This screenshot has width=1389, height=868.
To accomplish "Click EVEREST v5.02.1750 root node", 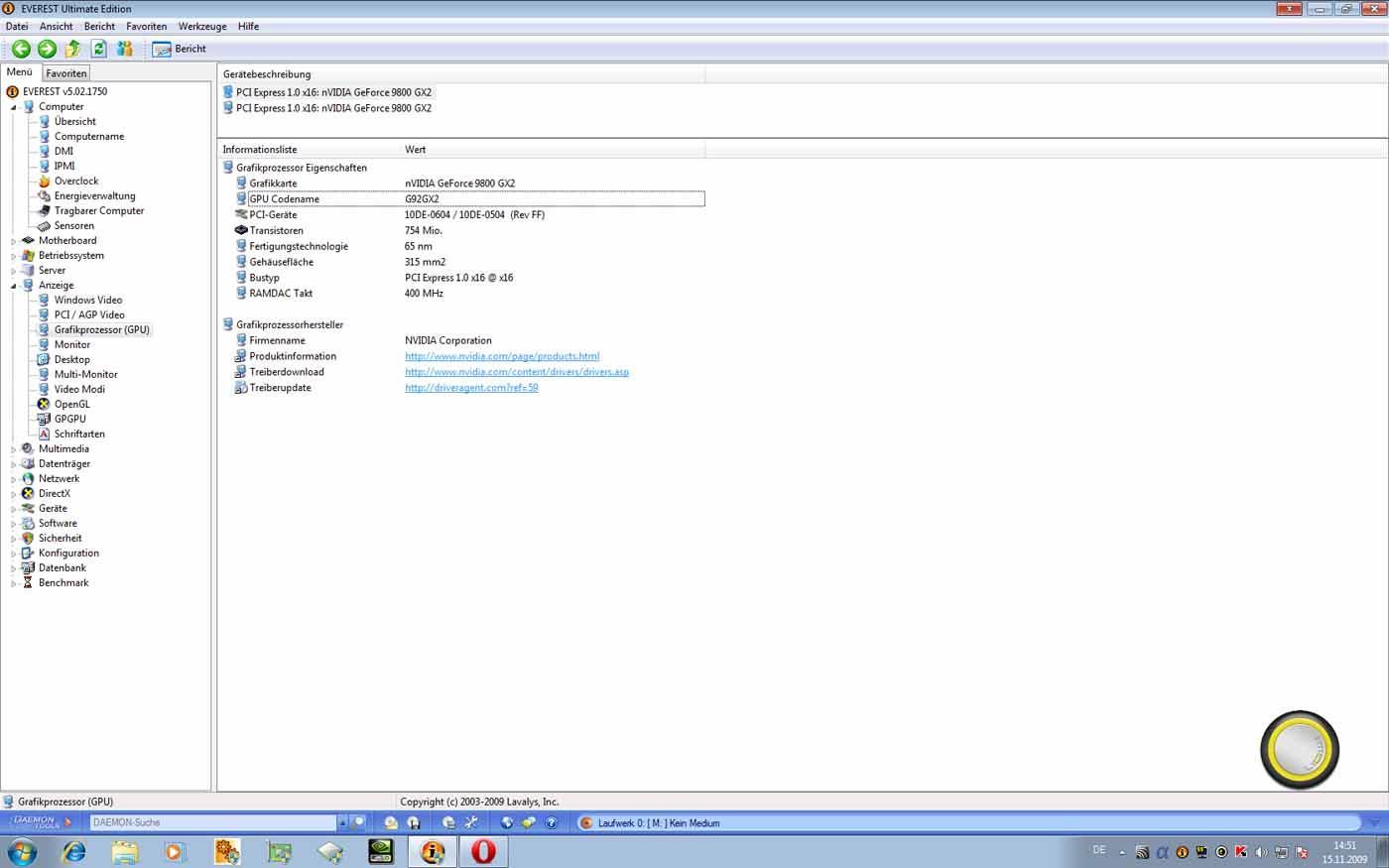I will tap(64, 91).
